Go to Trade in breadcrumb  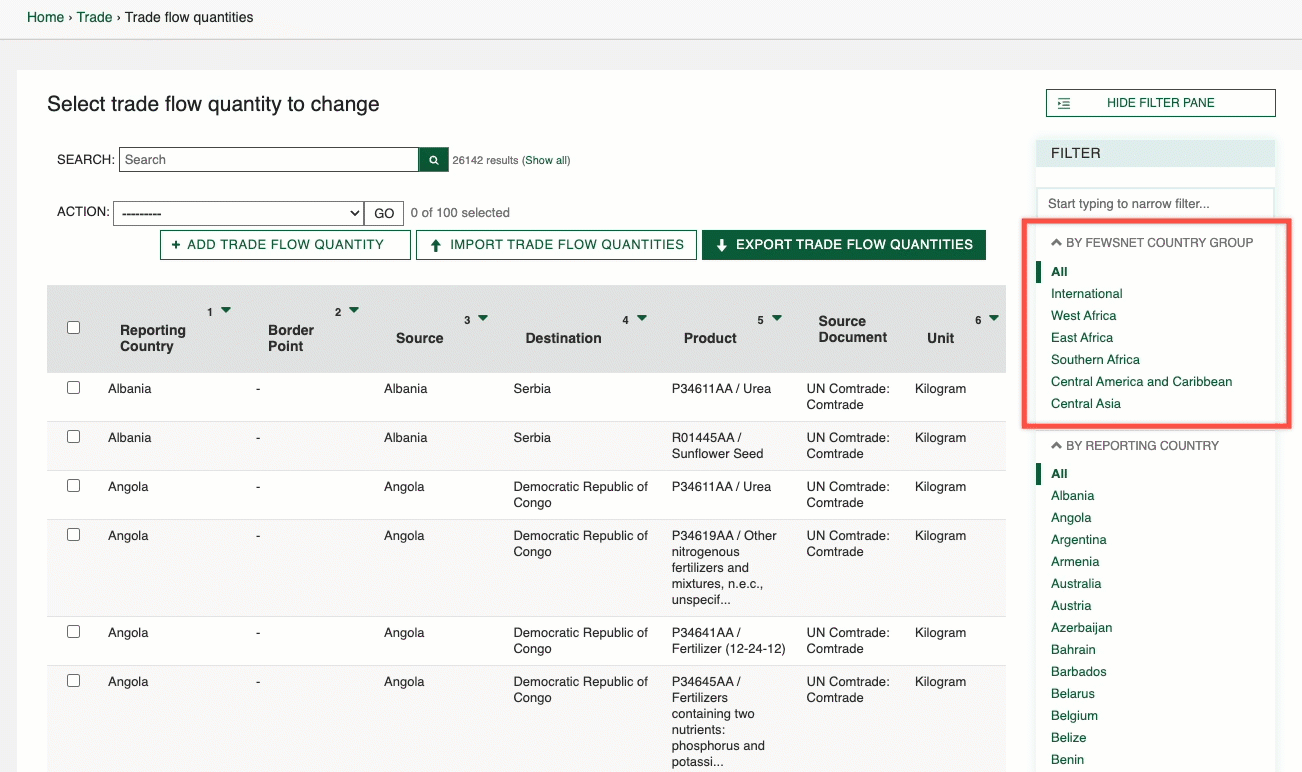point(94,17)
